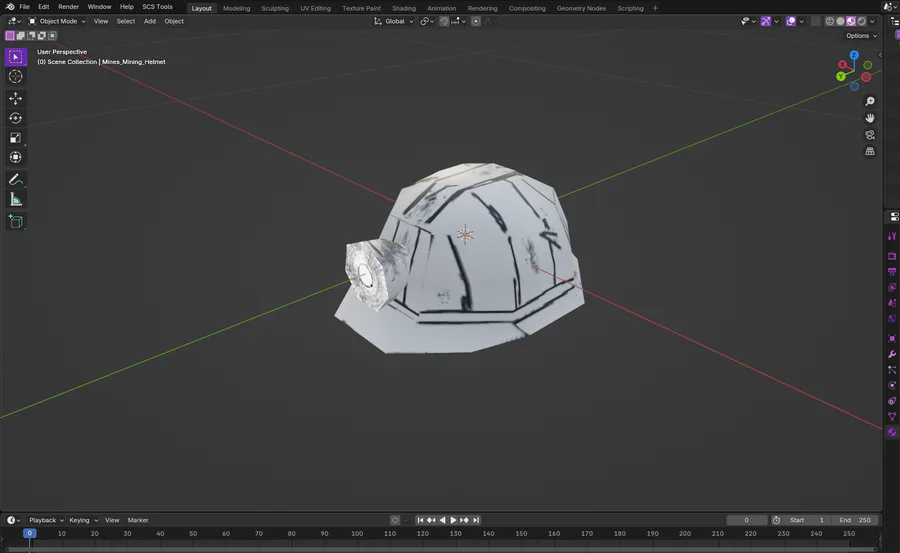Click the zoom viewport magnifier icon

(x=870, y=102)
